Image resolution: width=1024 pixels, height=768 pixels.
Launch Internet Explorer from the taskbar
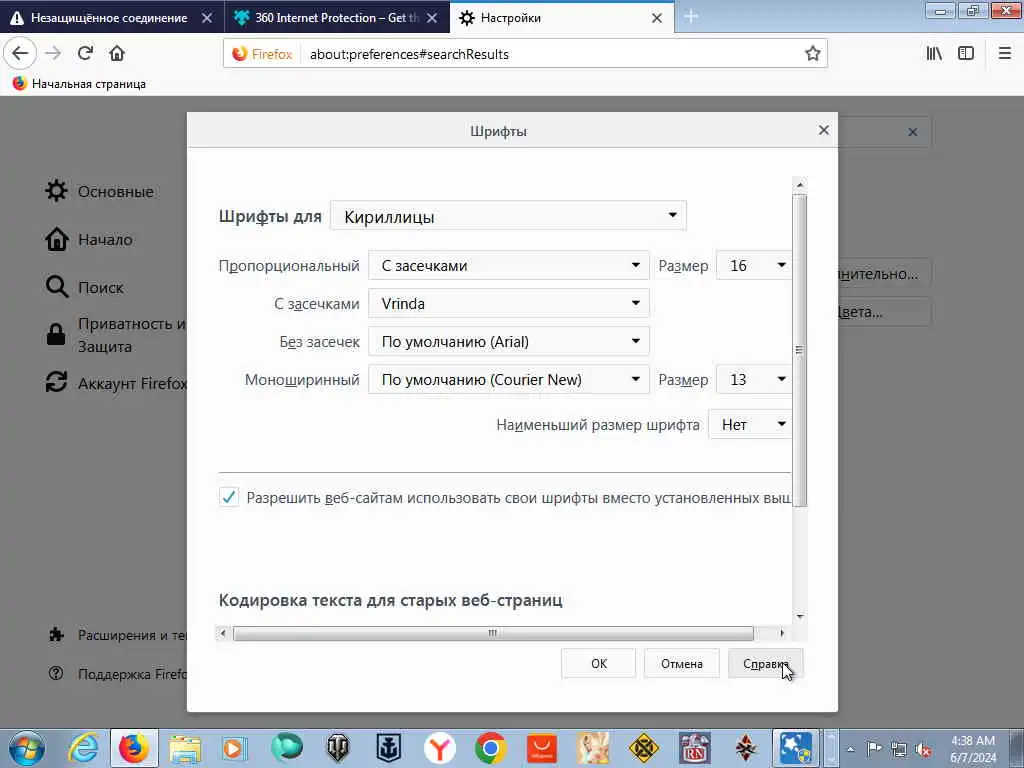pyautogui.click(x=84, y=748)
